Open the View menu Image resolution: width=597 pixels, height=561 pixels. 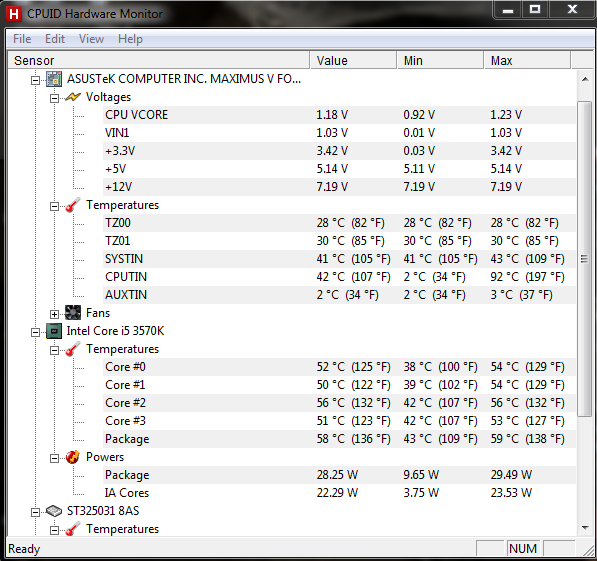[91, 39]
